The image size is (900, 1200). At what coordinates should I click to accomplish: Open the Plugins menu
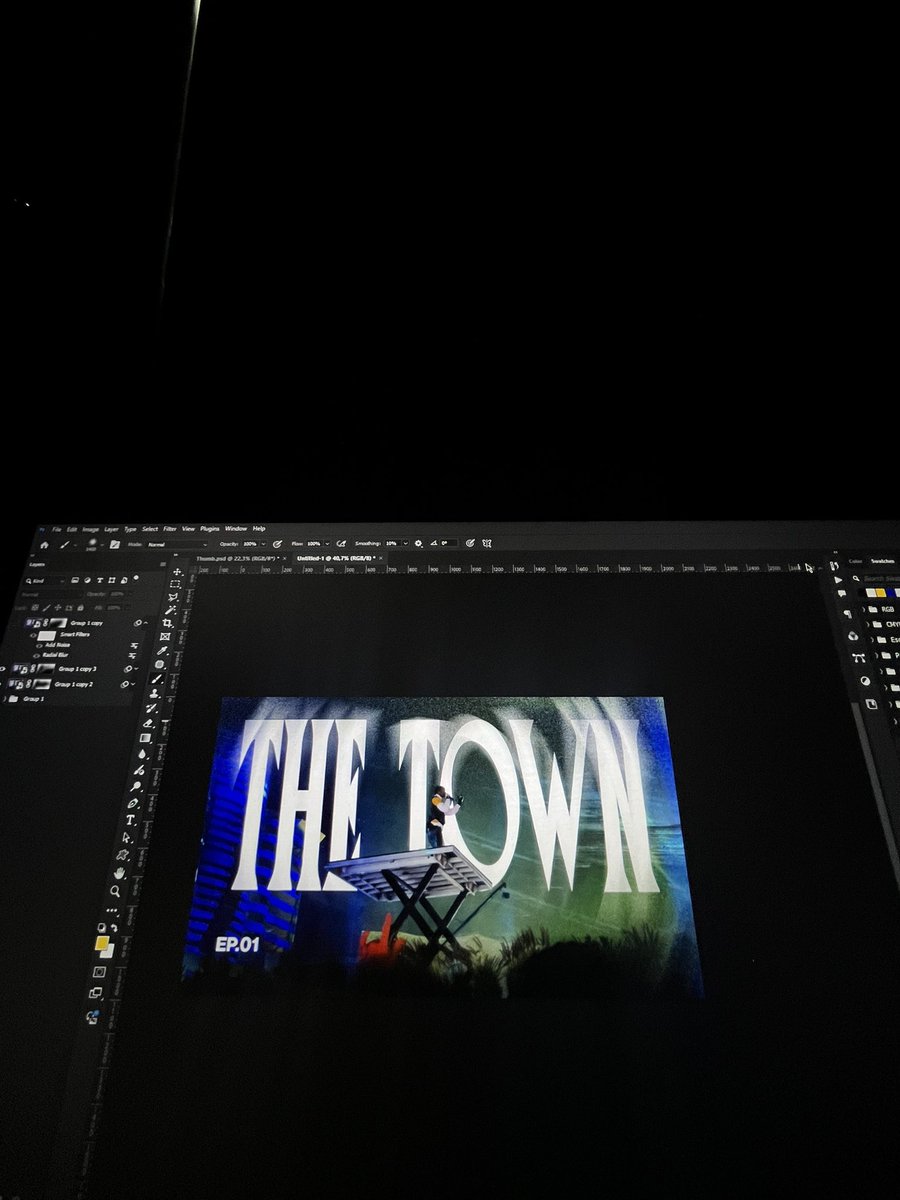point(209,529)
